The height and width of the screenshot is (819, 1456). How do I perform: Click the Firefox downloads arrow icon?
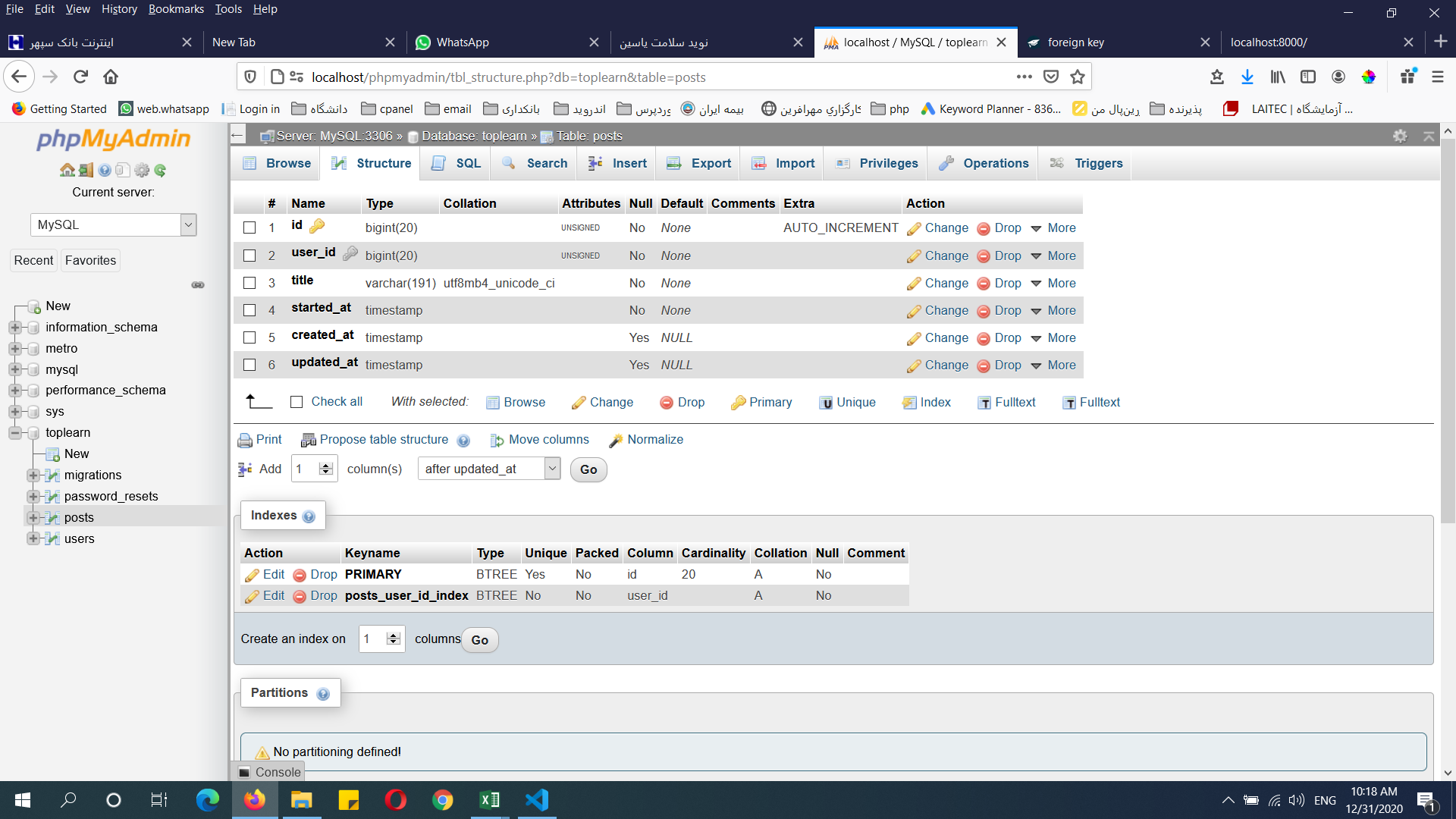(x=1247, y=77)
